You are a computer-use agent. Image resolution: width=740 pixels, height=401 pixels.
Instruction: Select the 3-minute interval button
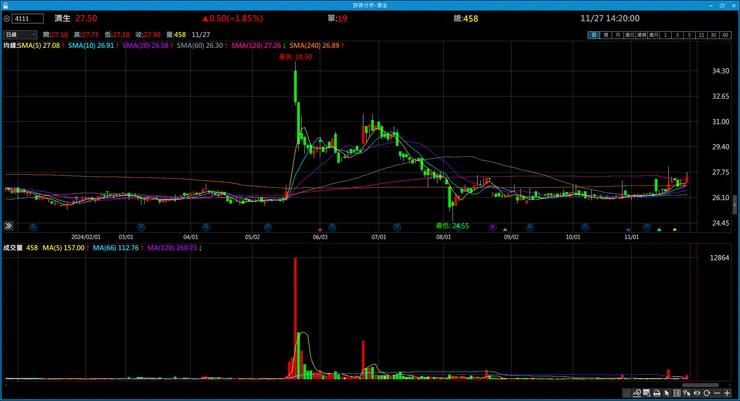677,35
